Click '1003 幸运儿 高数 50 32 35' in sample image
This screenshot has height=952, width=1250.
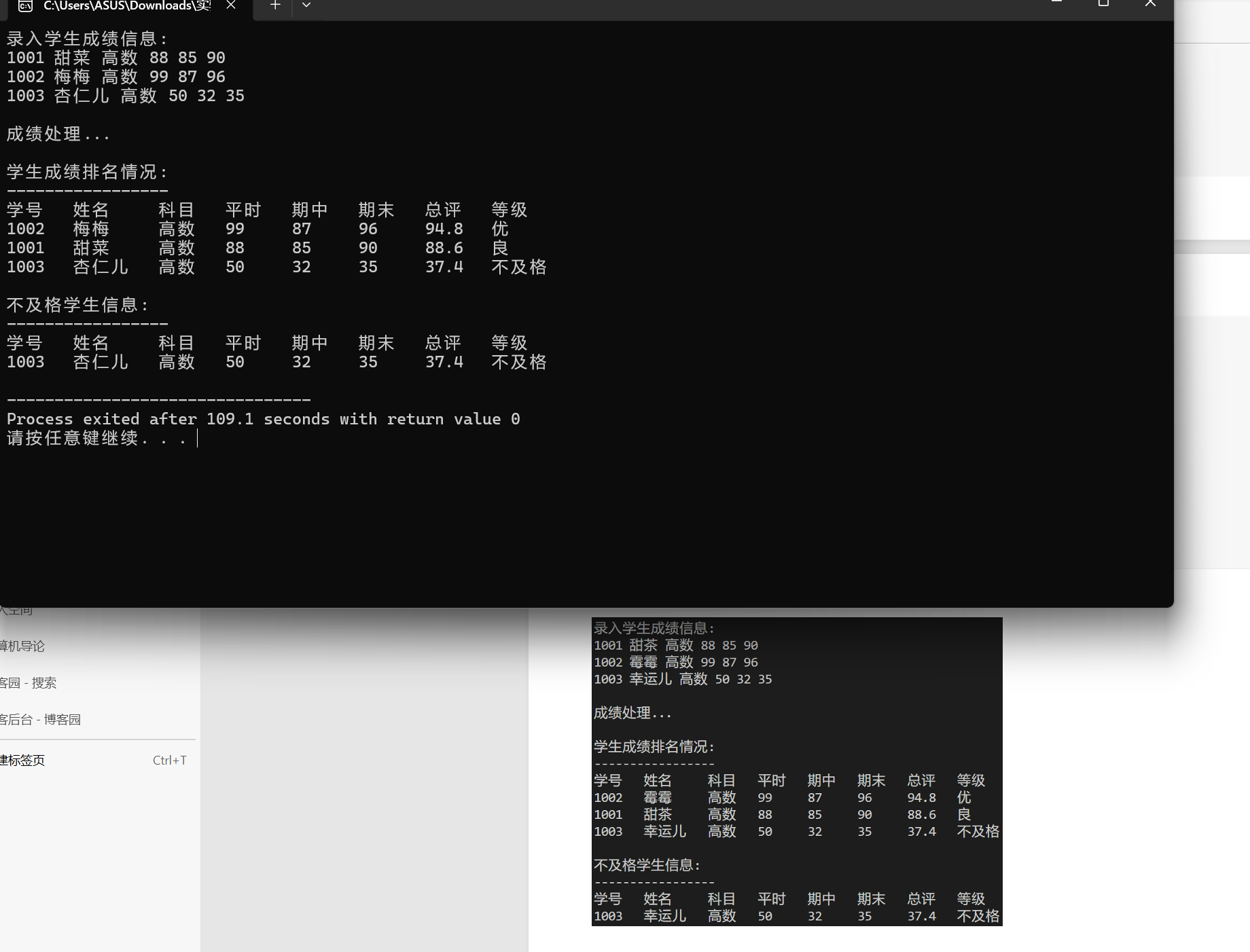click(683, 679)
